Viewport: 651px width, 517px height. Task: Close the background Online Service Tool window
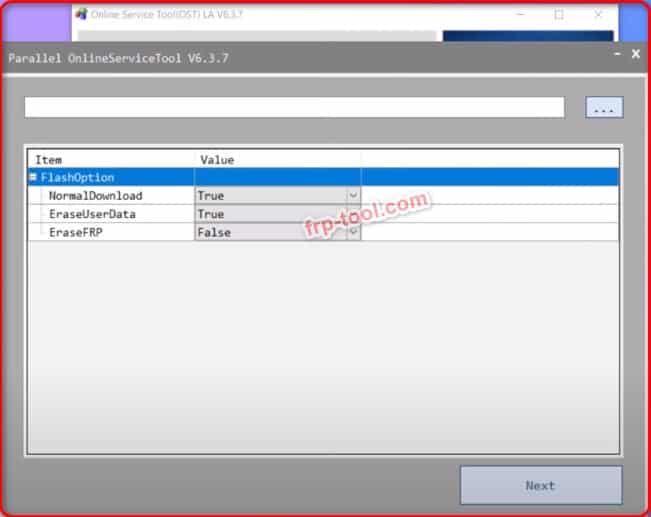(x=598, y=15)
